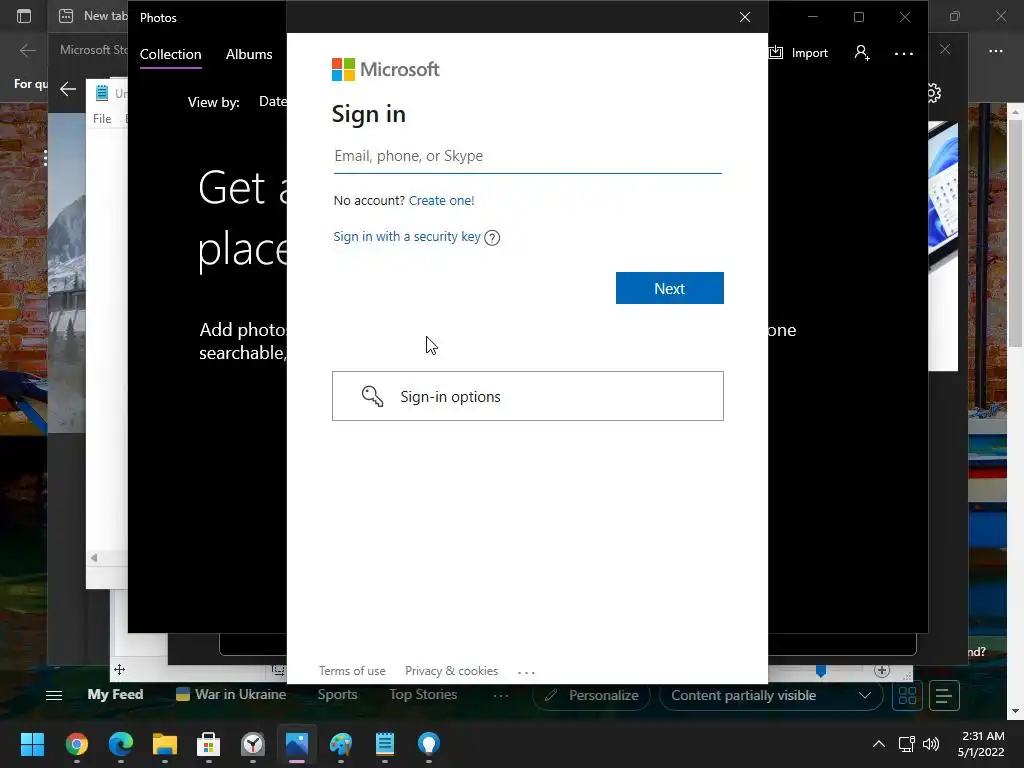Click volume icon in system tray
Viewport: 1024px width, 768px height.
(931, 744)
